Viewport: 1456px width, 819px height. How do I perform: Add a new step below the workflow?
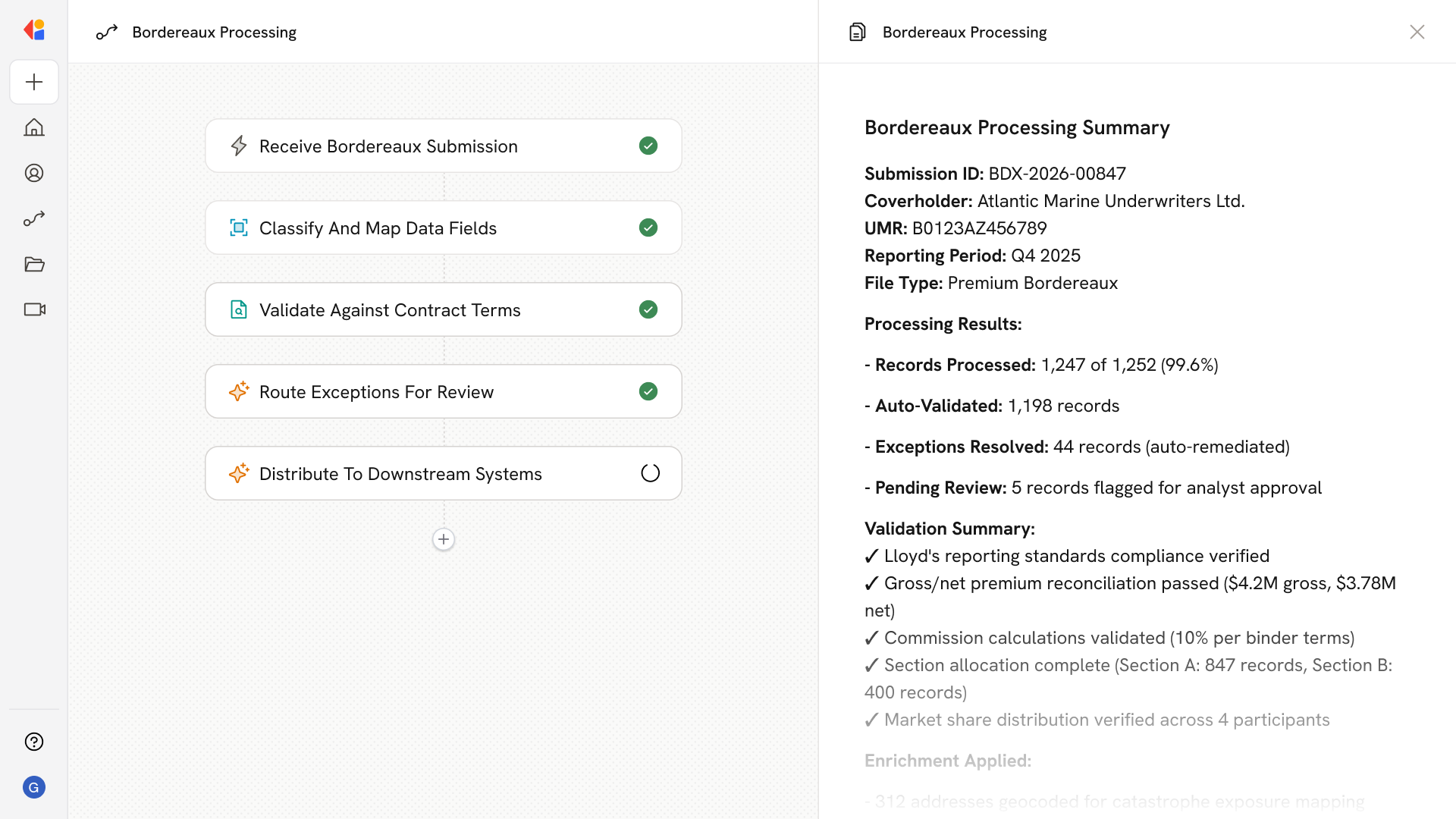(x=444, y=539)
